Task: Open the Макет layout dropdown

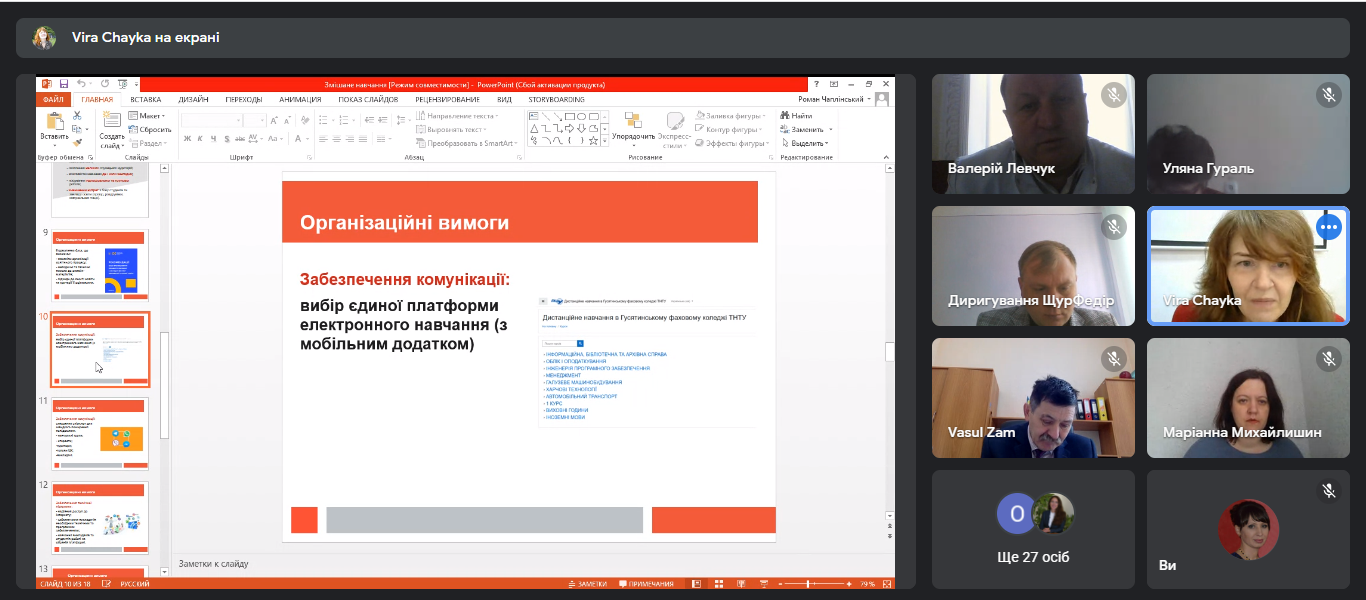Action: [x=147, y=116]
